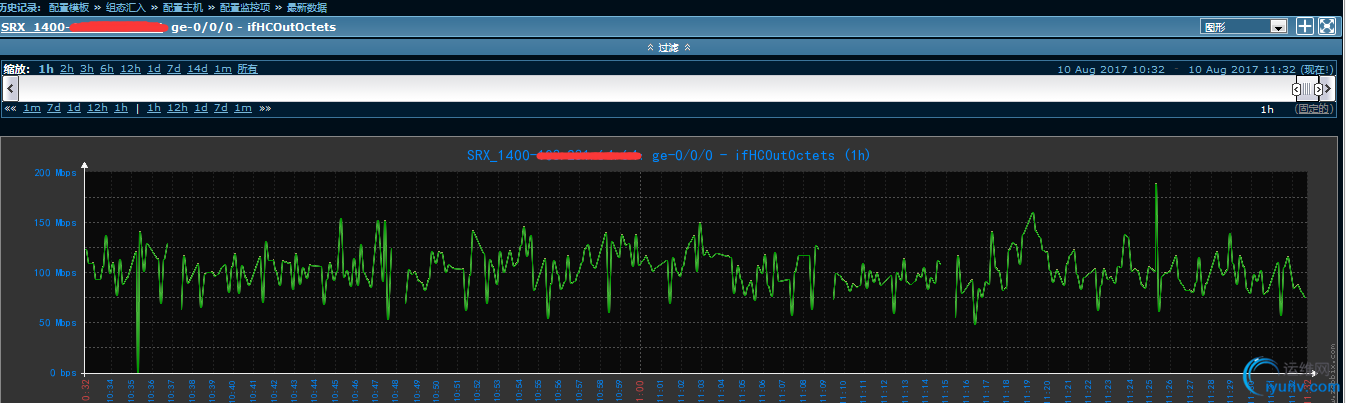The height and width of the screenshot is (403, 1346).
Task: Click the (现在!) now label
Action: 1318,69
